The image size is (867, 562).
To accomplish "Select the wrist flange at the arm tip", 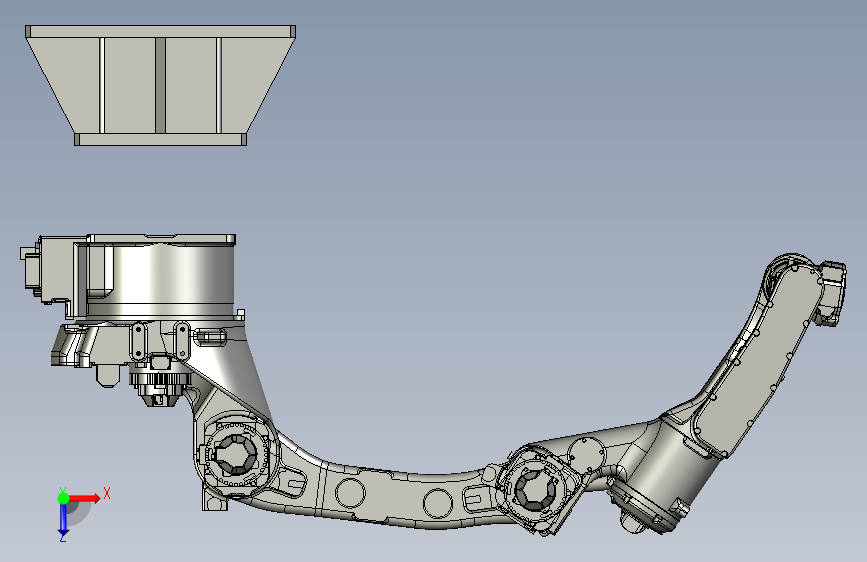I will (x=832, y=293).
